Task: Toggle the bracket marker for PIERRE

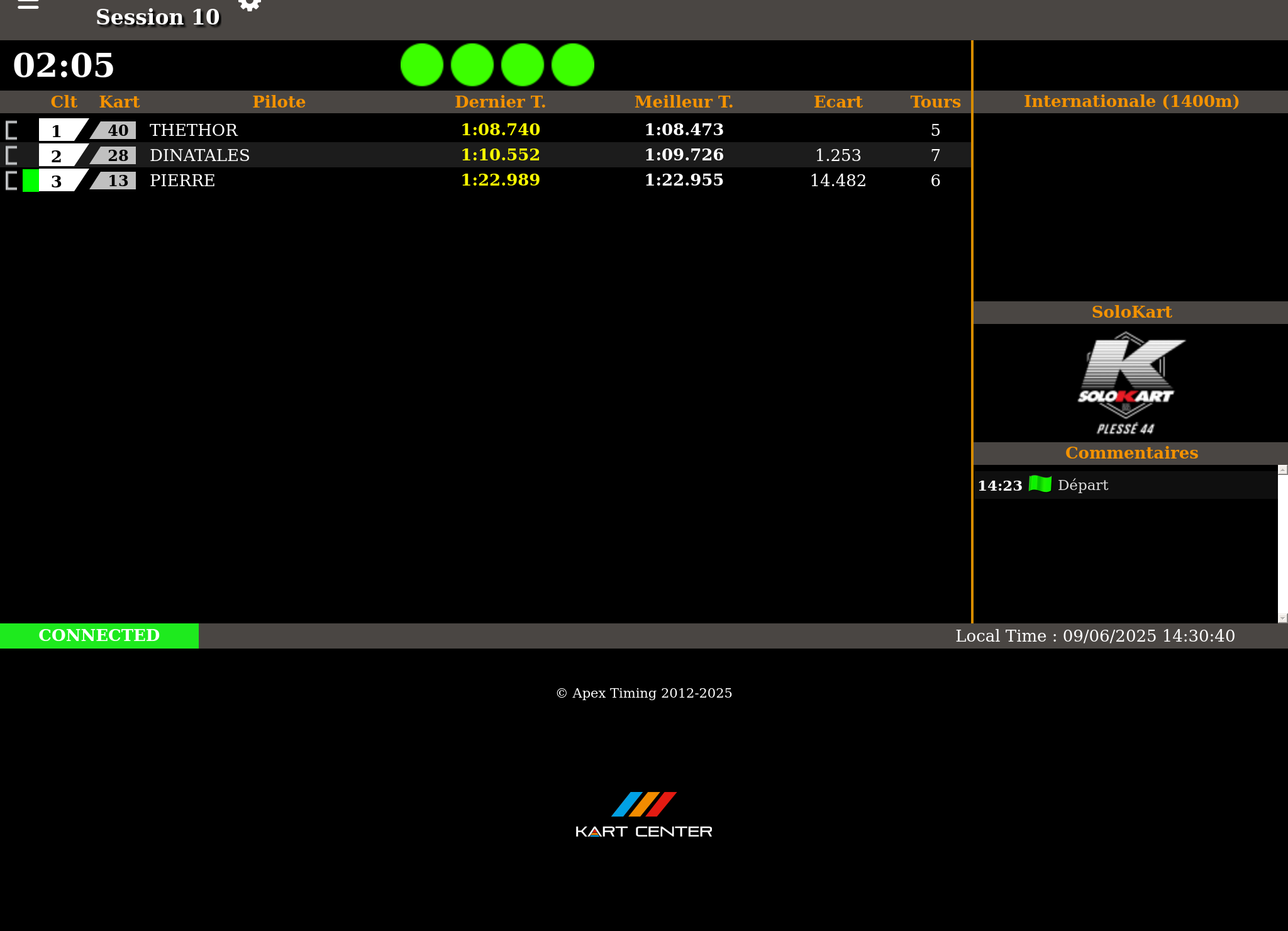Action: coord(11,181)
